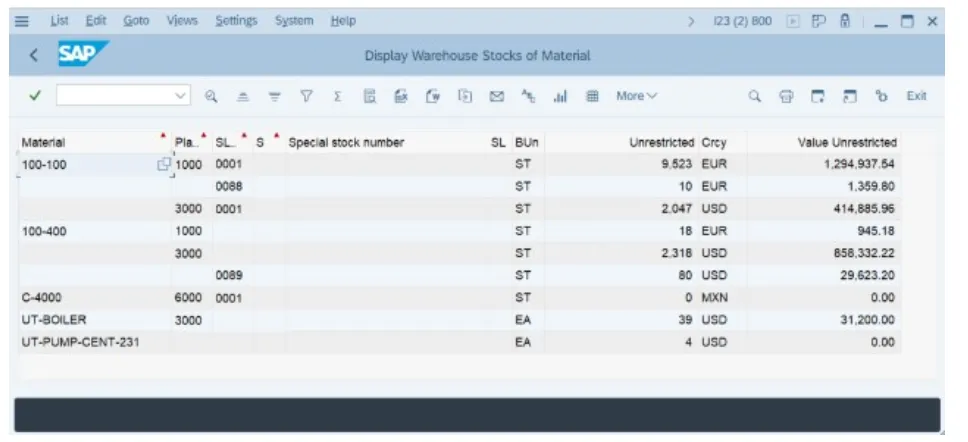
Task: Open the System menu
Action: point(294,21)
